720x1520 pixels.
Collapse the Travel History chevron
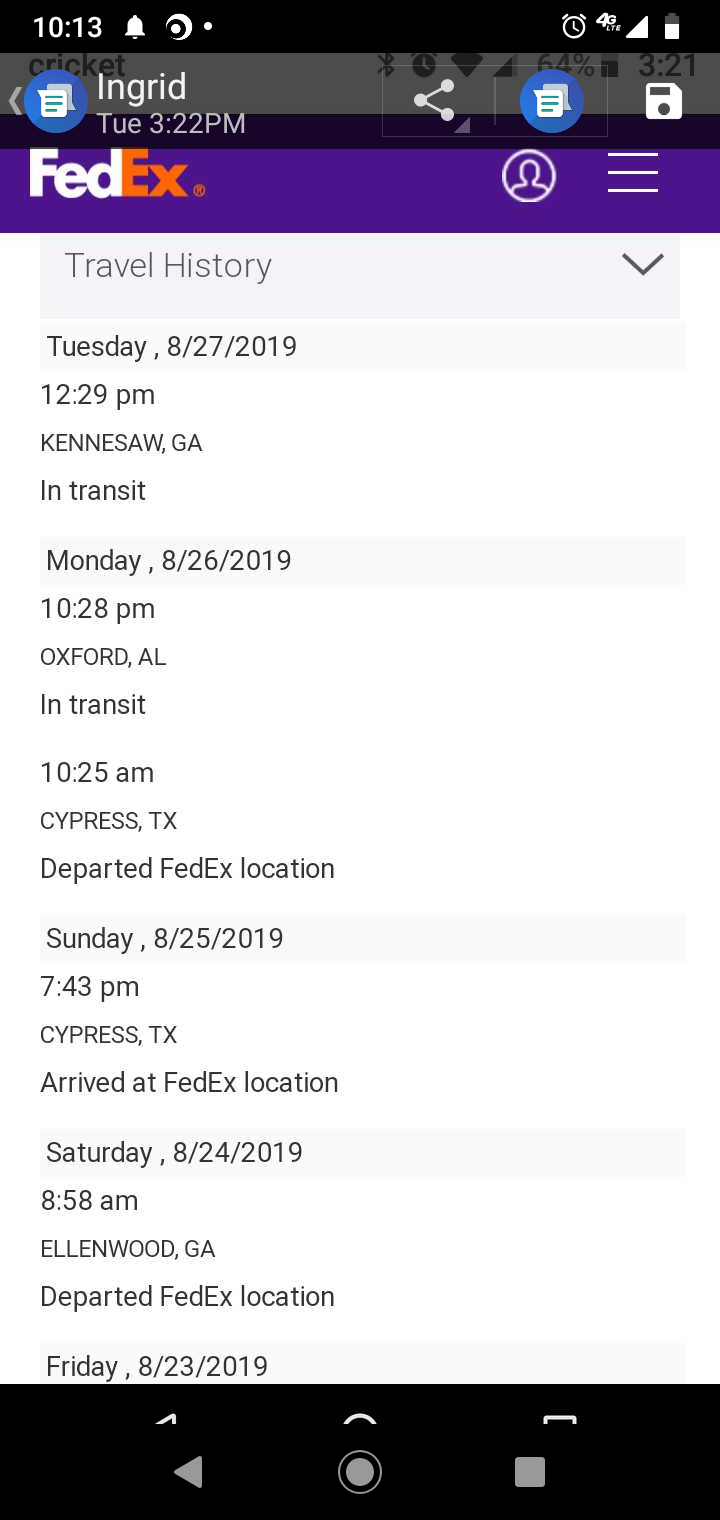pos(642,264)
